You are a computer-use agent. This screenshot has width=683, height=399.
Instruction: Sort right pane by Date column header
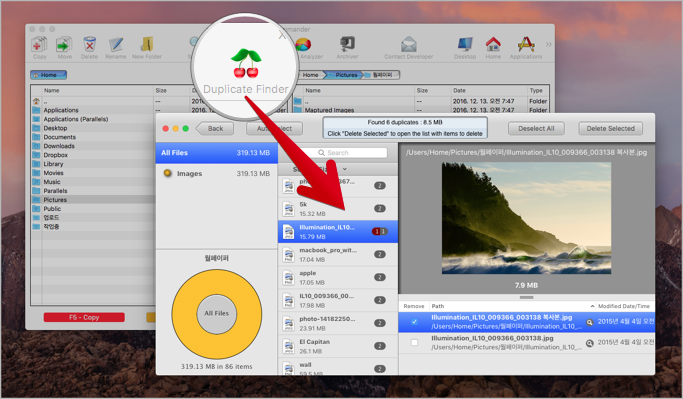click(x=459, y=91)
